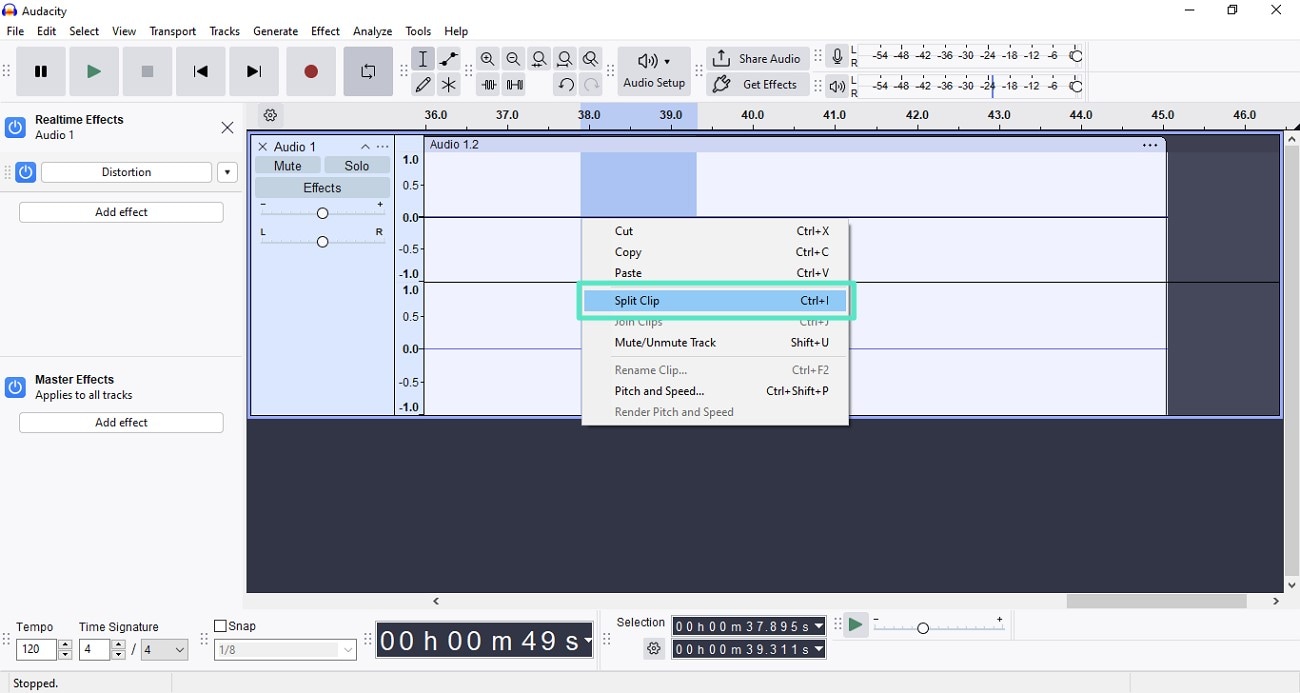The height and width of the screenshot is (693, 1300).
Task: Open the timeline options gear
Action: pyautogui.click(x=270, y=115)
